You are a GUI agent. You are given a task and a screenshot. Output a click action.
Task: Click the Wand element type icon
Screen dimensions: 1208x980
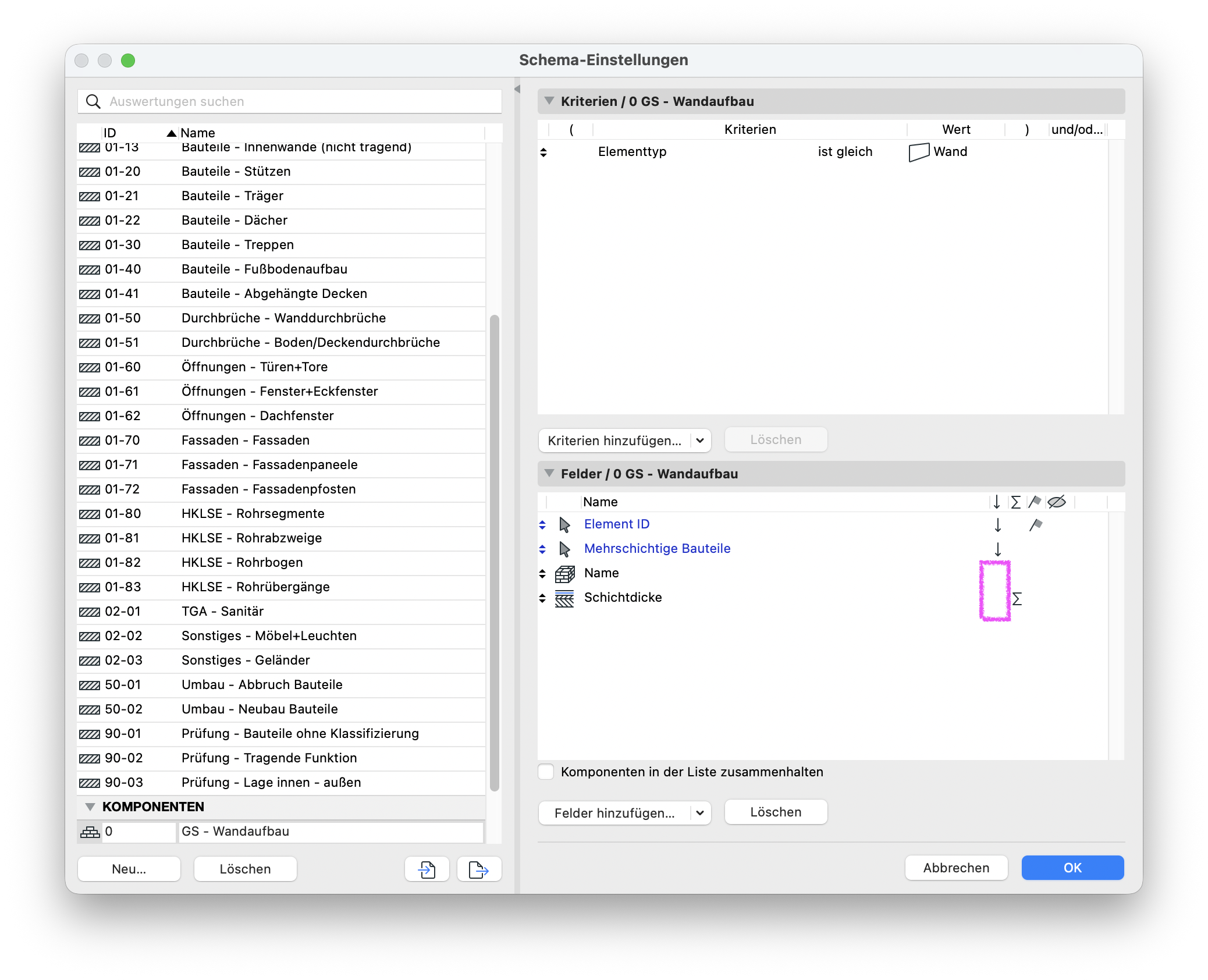pos(919,152)
